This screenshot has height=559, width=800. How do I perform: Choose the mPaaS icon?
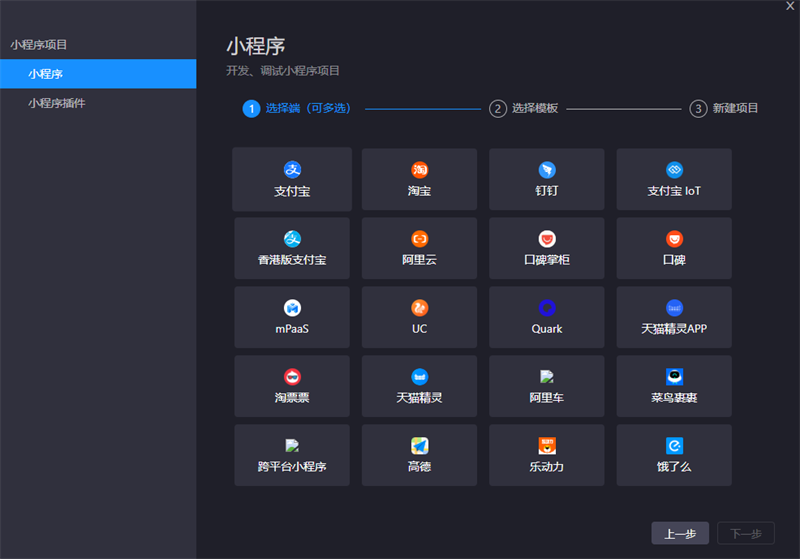292,308
